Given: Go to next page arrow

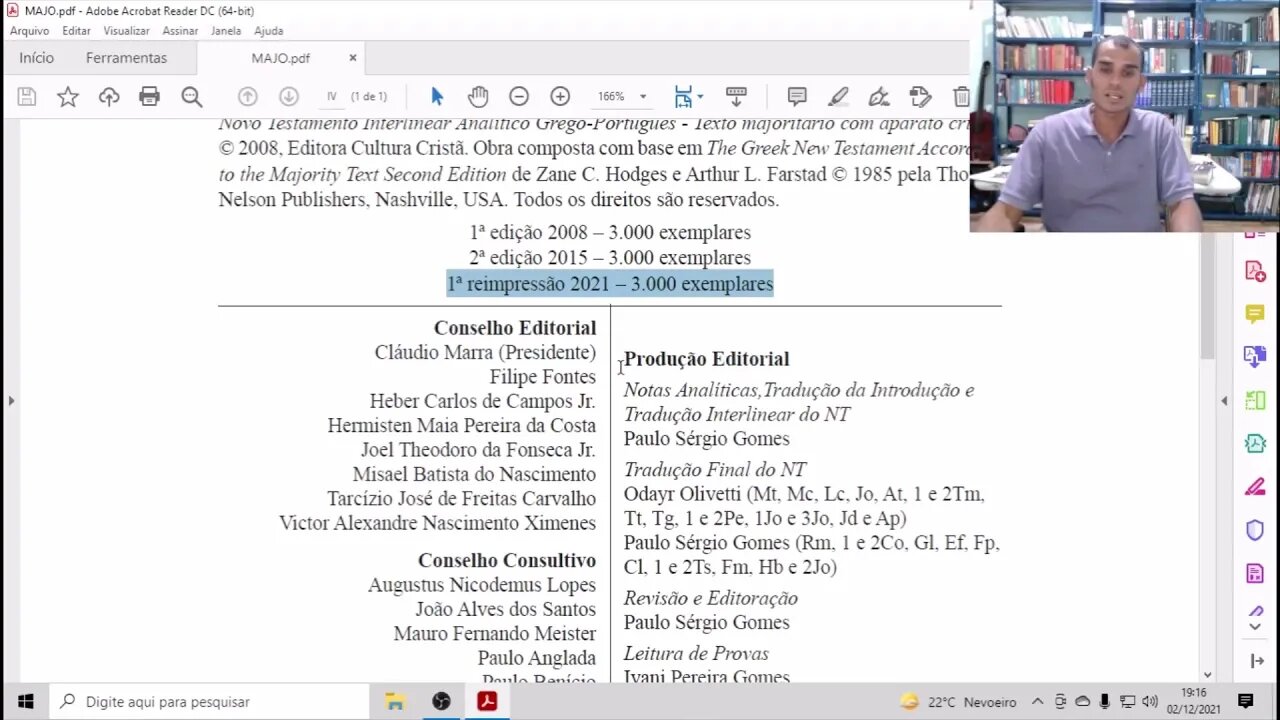Looking at the screenshot, I should tap(288, 97).
